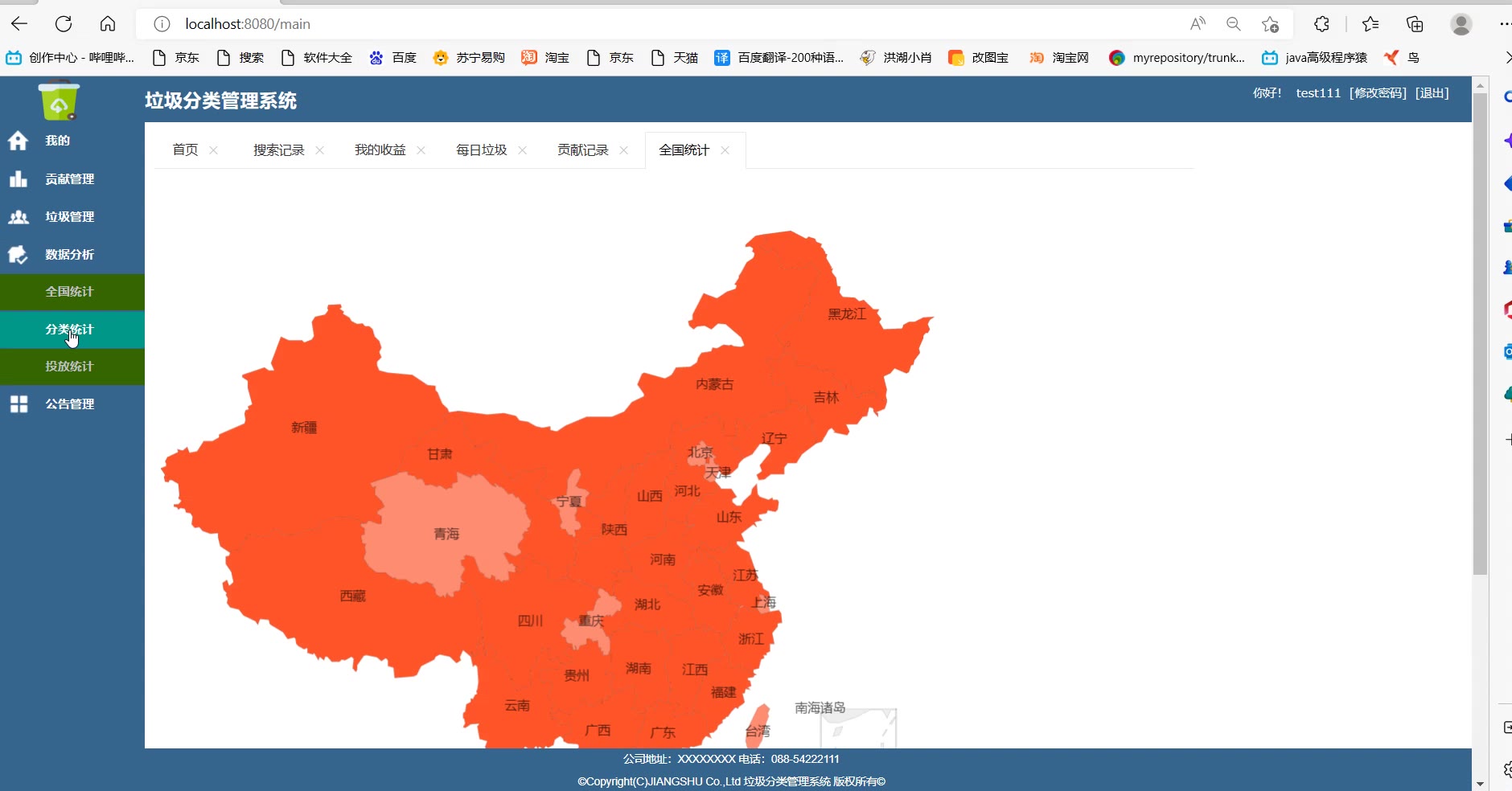The width and height of the screenshot is (1512, 791).
Task: Open 全国统计 in the sidebar submenu
Action: (x=72, y=292)
